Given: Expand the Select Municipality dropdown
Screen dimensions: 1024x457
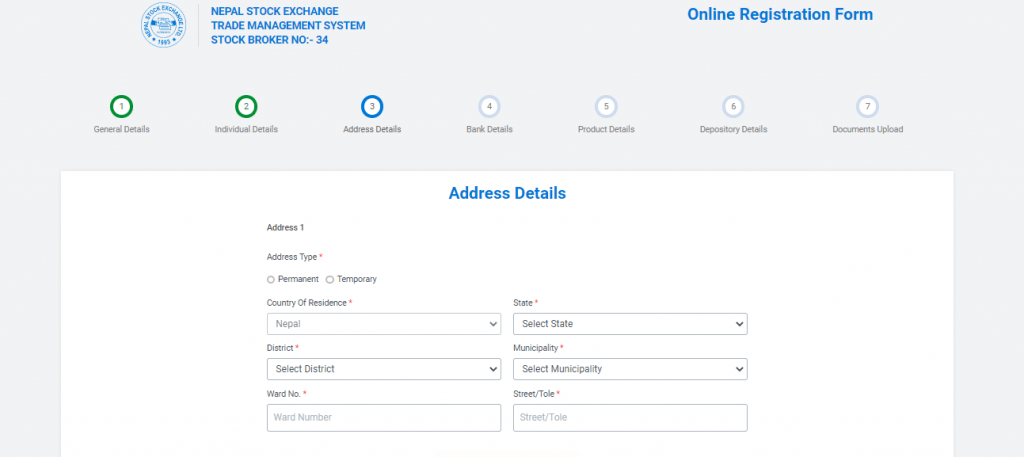Looking at the screenshot, I should click(630, 369).
